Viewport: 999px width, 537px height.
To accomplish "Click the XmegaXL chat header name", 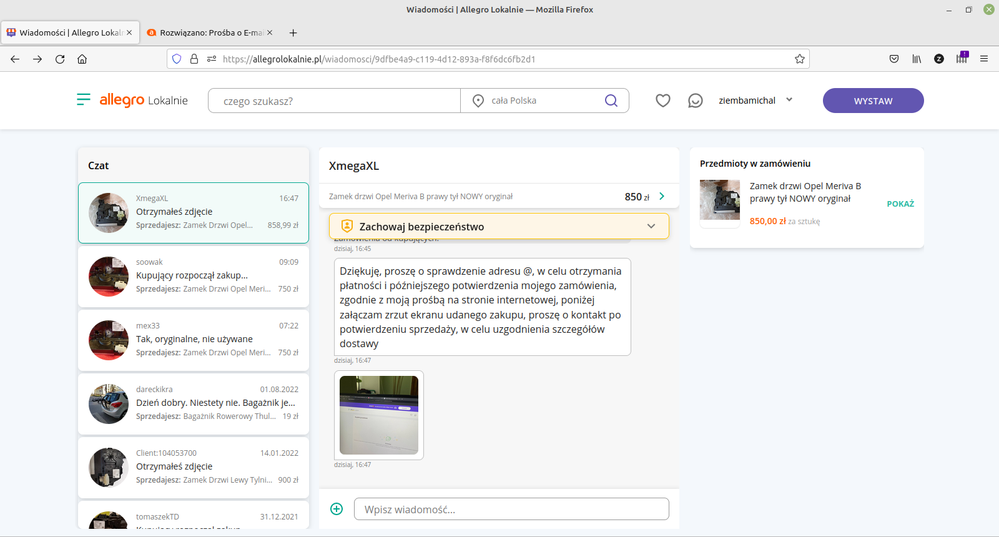I will click(x=354, y=166).
